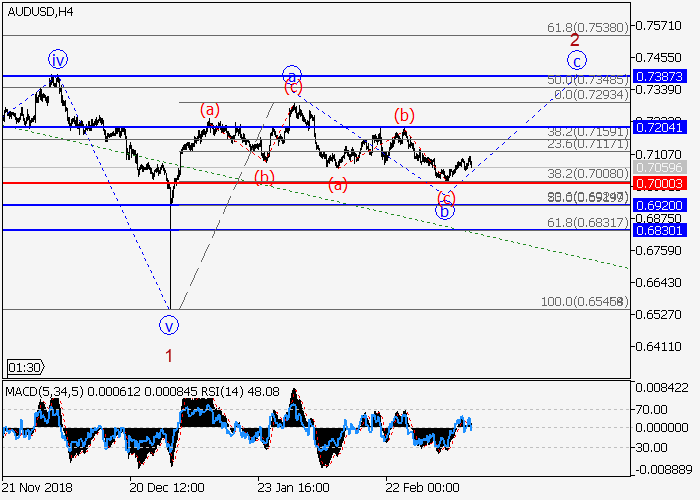This screenshot has width=700, height=500.
Task: Click the blue circled b wave marker
Action: click(x=446, y=210)
